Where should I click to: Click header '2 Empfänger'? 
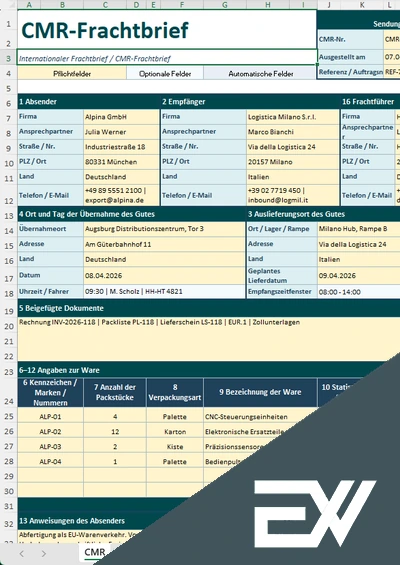(x=250, y=102)
